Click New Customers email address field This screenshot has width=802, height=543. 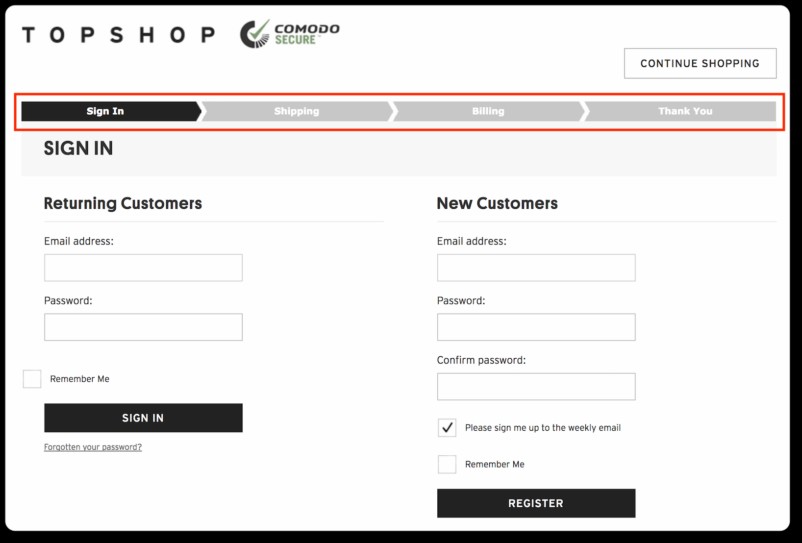pyautogui.click(x=536, y=268)
